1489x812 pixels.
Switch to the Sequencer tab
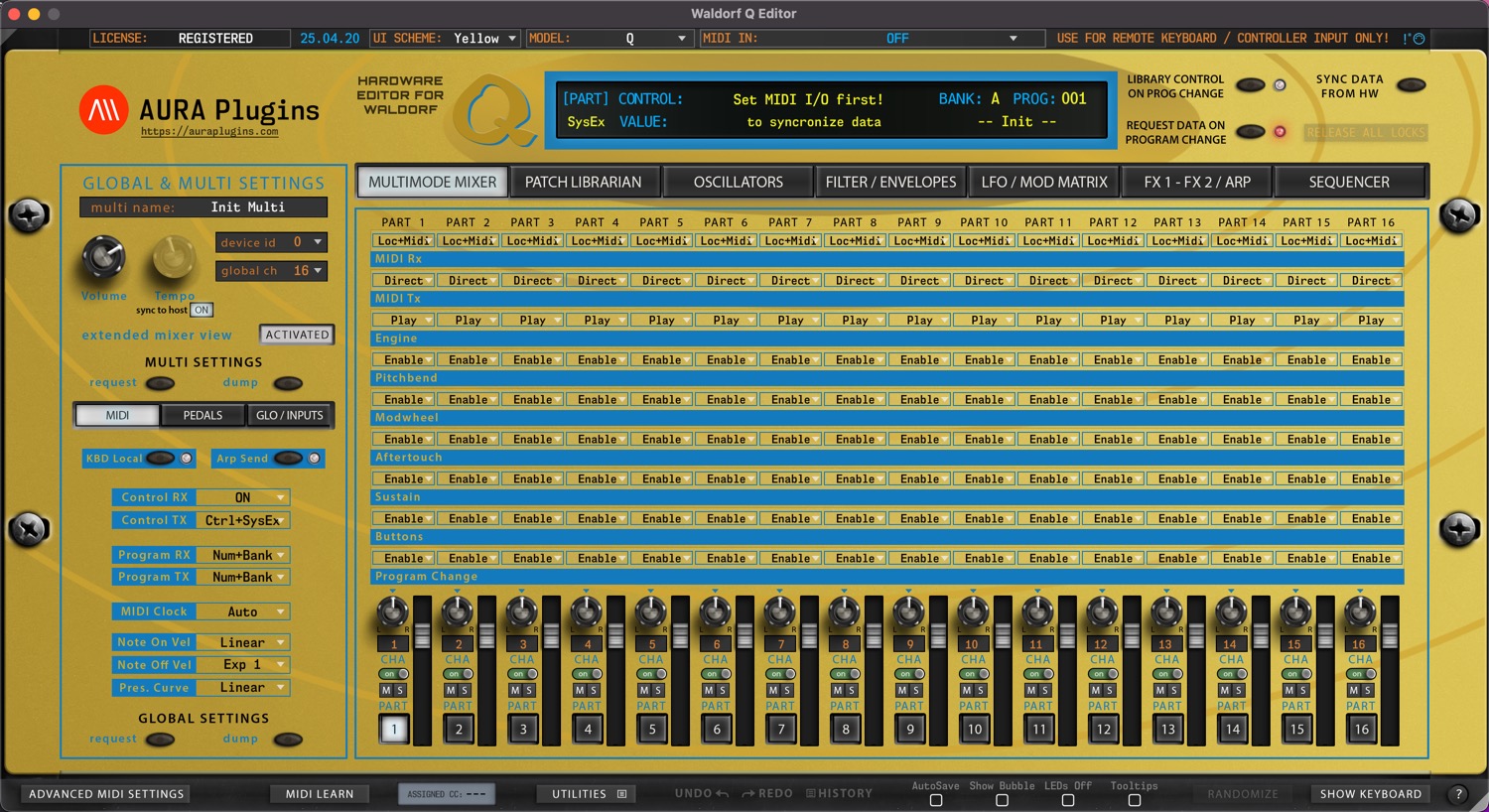[x=1349, y=183]
